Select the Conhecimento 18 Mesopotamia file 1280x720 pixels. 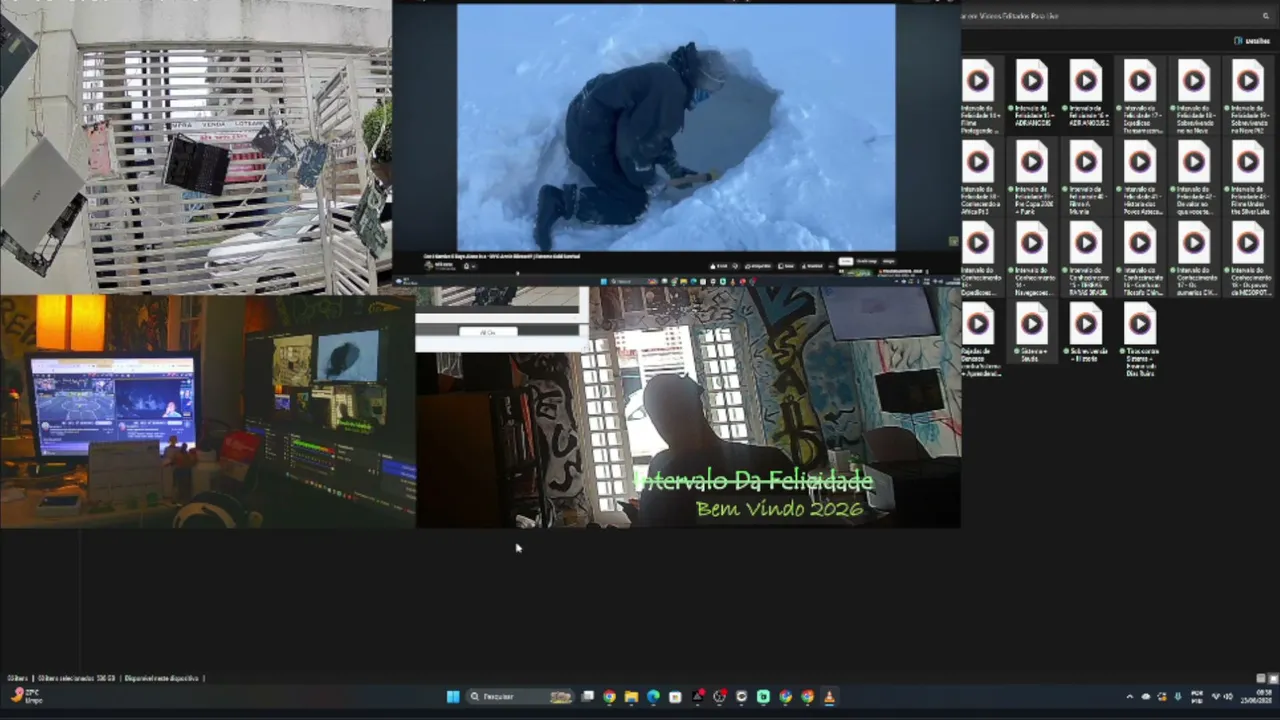(x=1248, y=259)
